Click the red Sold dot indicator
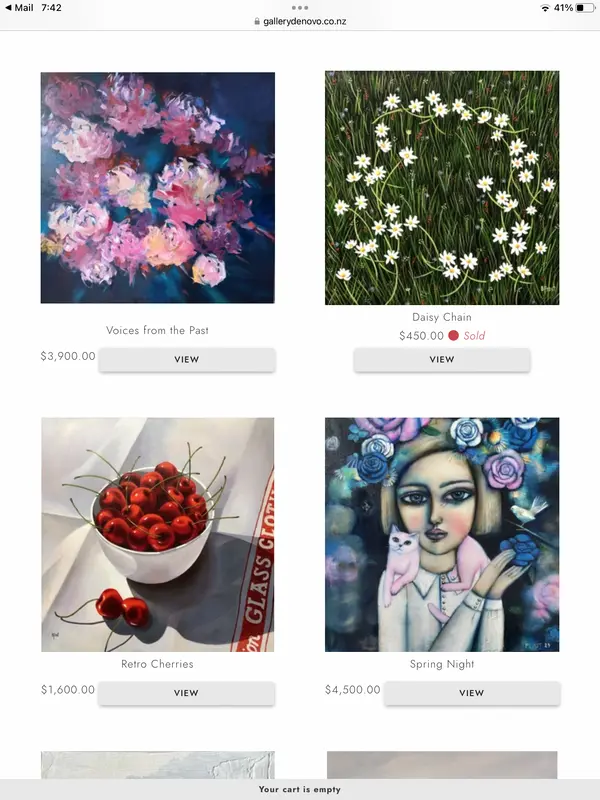This screenshot has width=600, height=800. pos(453,335)
